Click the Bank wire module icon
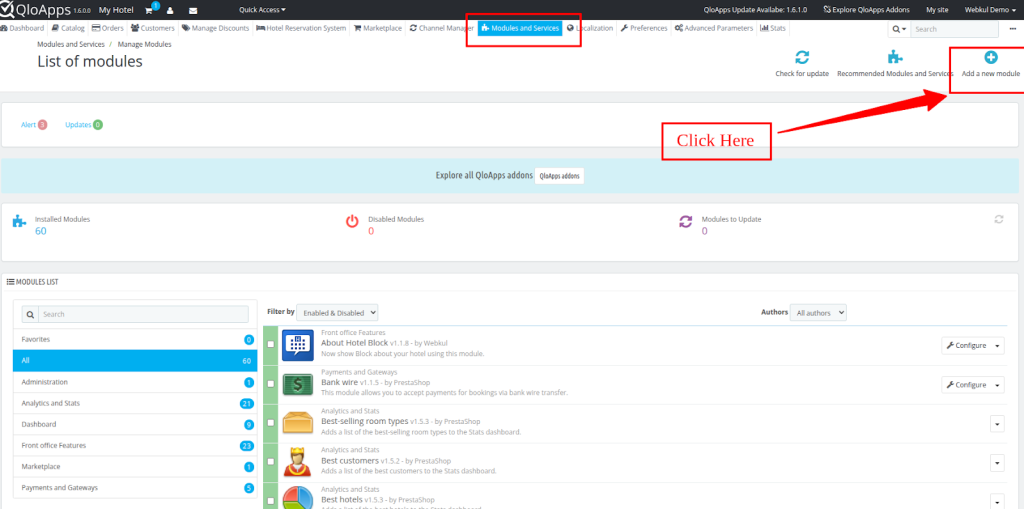 point(298,385)
